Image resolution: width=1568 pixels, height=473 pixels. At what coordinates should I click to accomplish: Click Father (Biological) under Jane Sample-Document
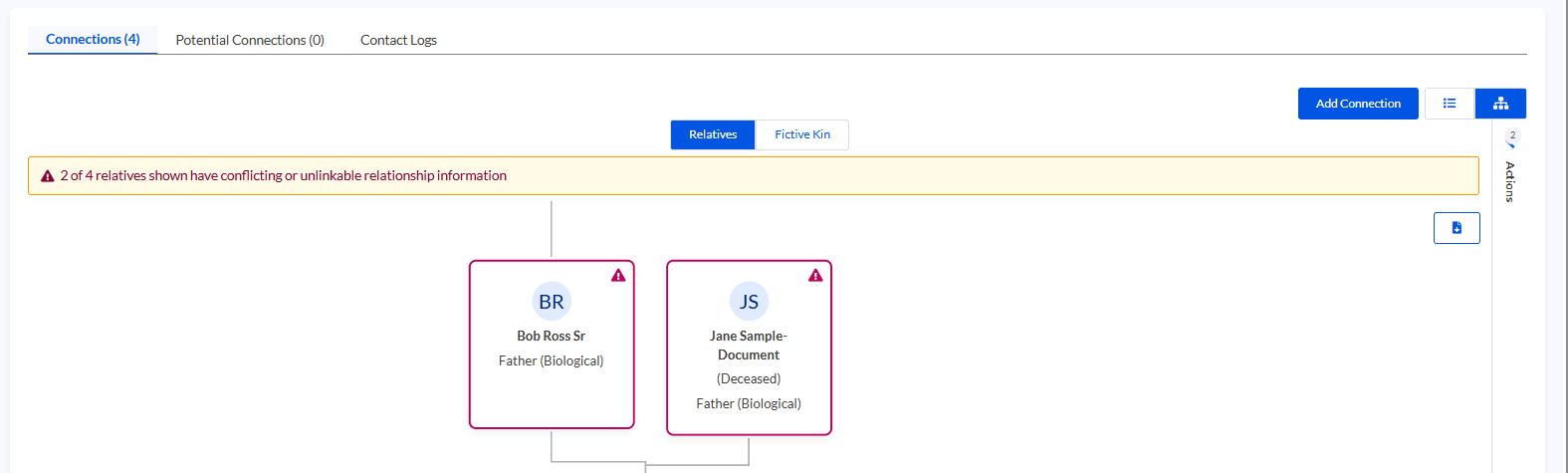[x=749, y=403]
